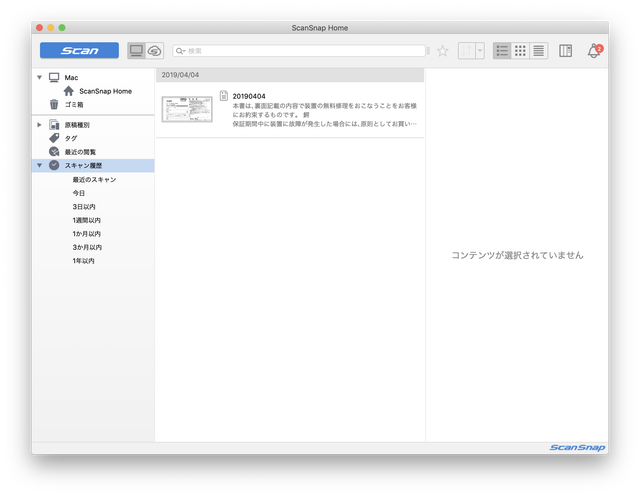Screen dimensions: 640x496
Task: Toggle the content info panel icon
Action: tap(565, 51)
